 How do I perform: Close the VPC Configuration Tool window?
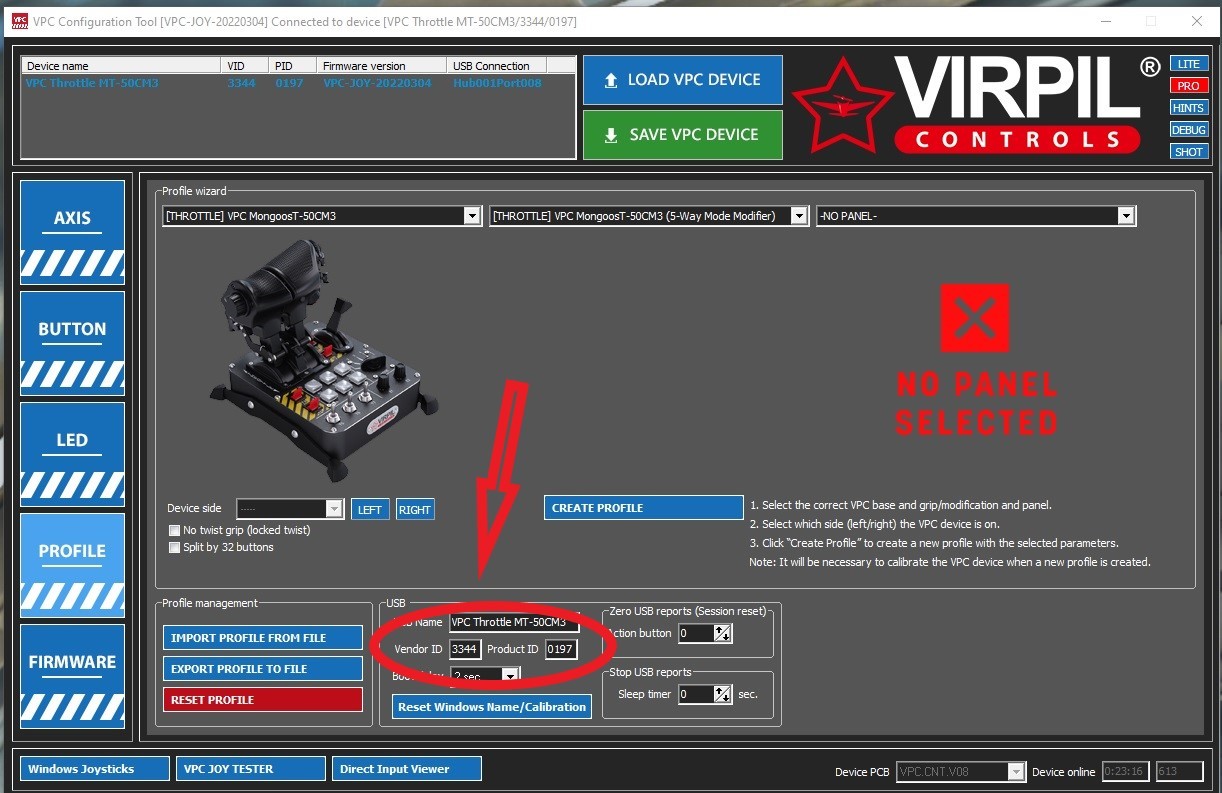click(x=1196, y=21)
